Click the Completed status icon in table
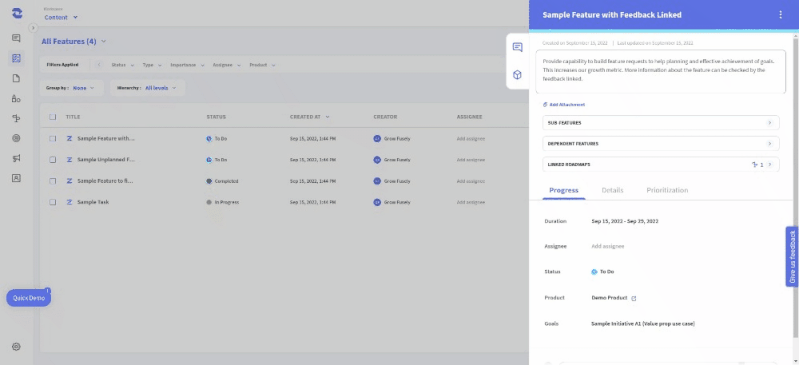This screenshot has height=365, width=799. click(209, 181)
